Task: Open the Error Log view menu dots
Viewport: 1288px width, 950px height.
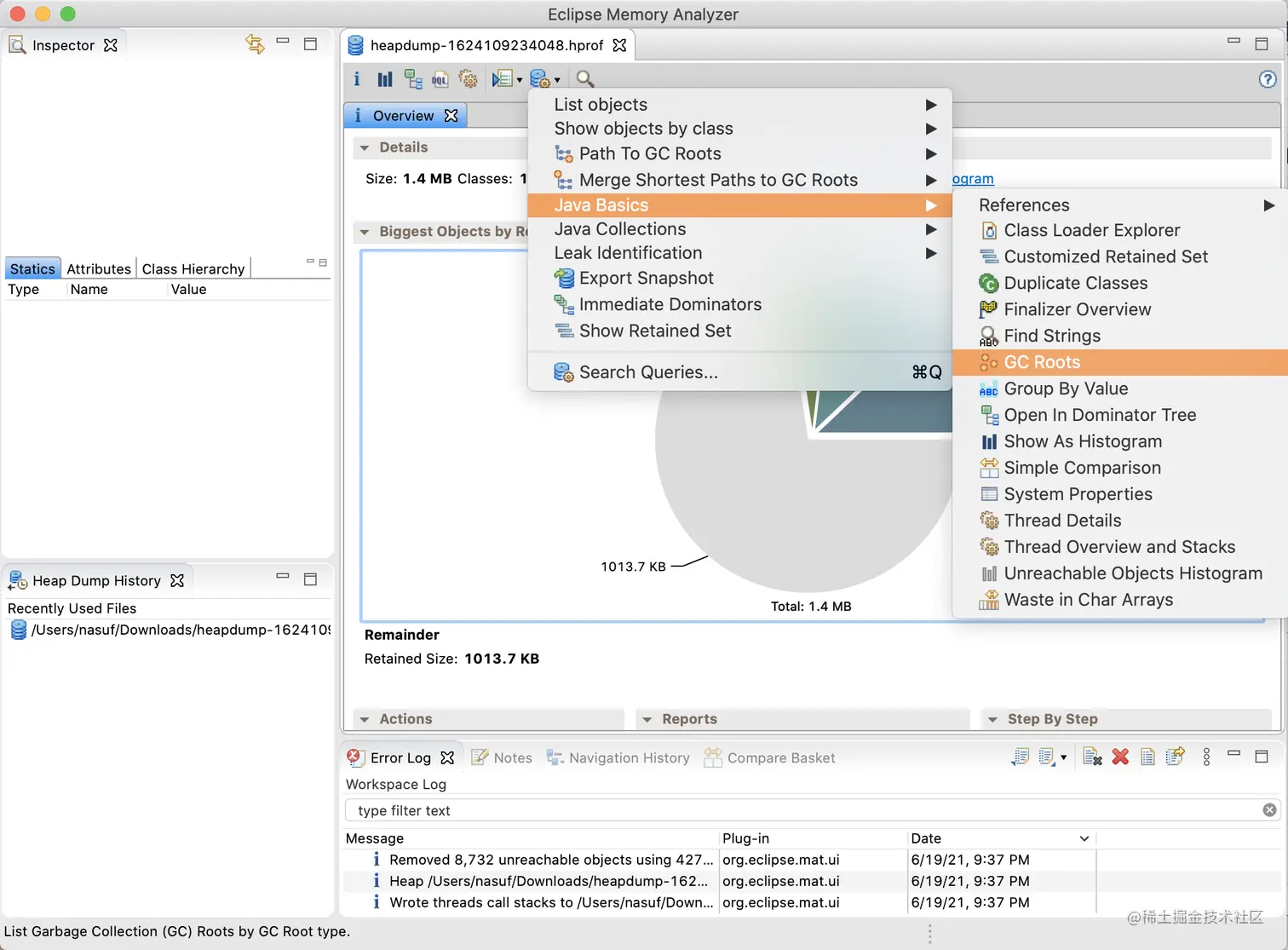Action: [x=1206, y=757]
